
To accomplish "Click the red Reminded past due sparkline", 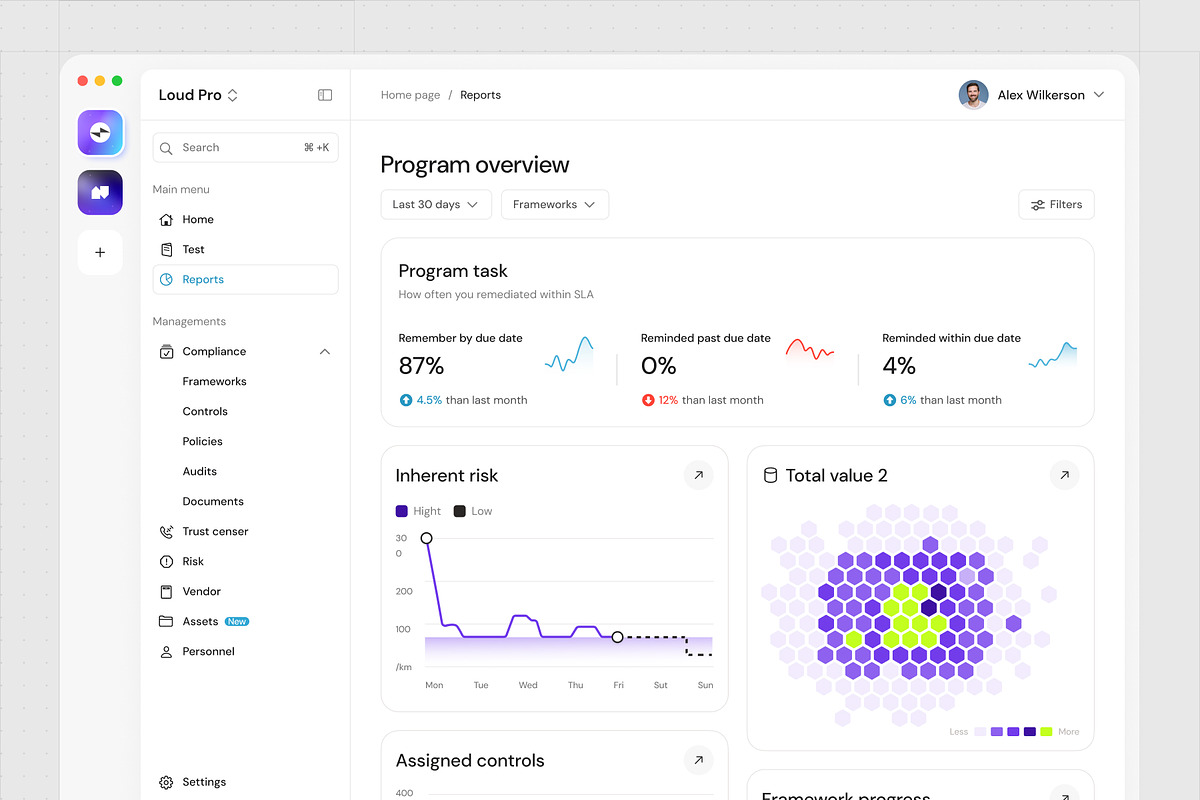I will point(810,350).
